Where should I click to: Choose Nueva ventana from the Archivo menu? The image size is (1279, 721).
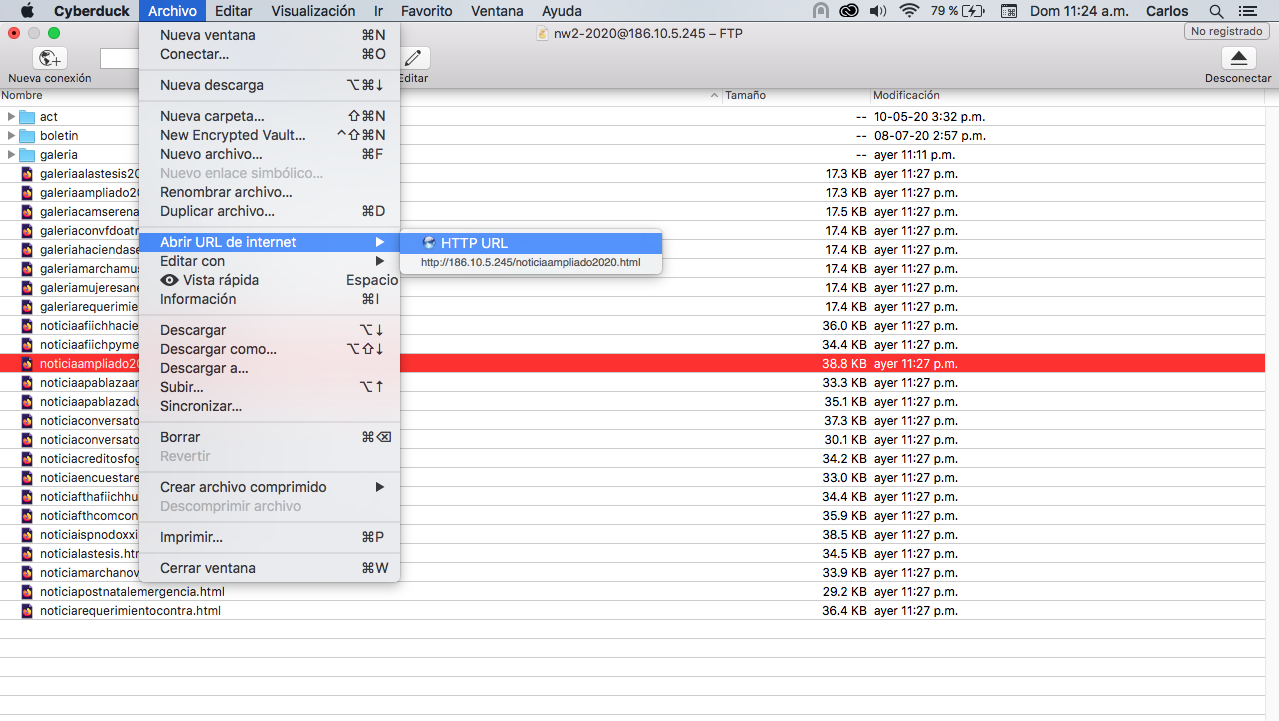[269, 35]
